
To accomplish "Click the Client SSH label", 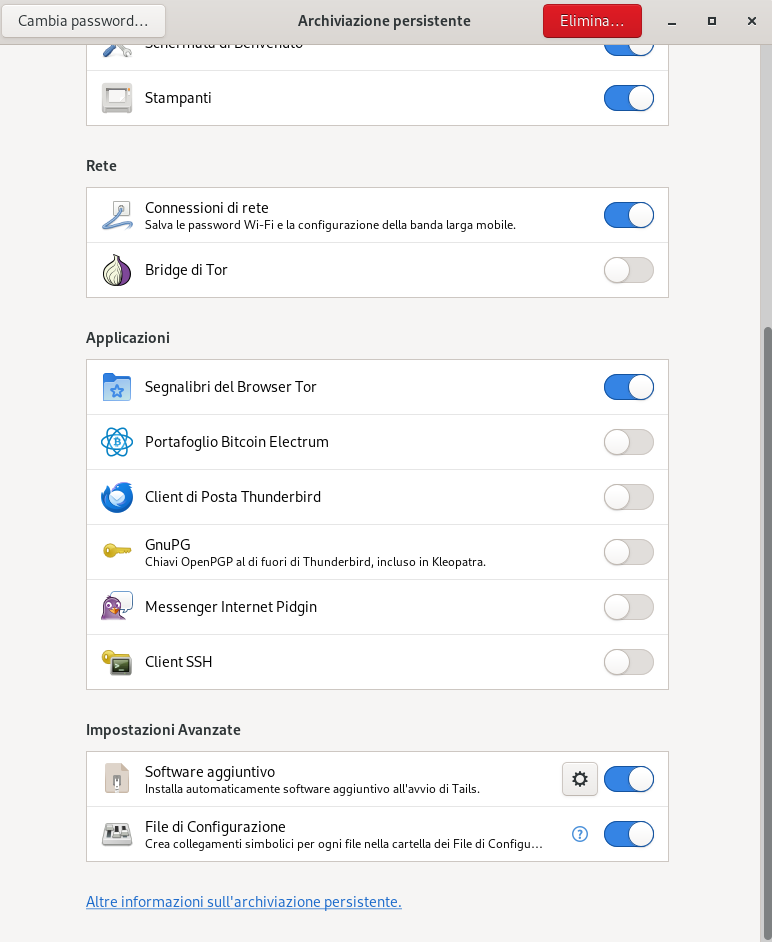I will click(x=178, y=662).
